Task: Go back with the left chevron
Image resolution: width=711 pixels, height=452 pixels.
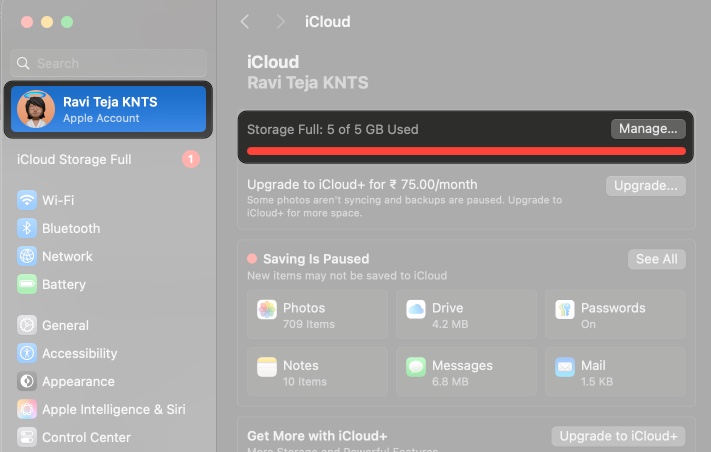Action: pos(245,22)
